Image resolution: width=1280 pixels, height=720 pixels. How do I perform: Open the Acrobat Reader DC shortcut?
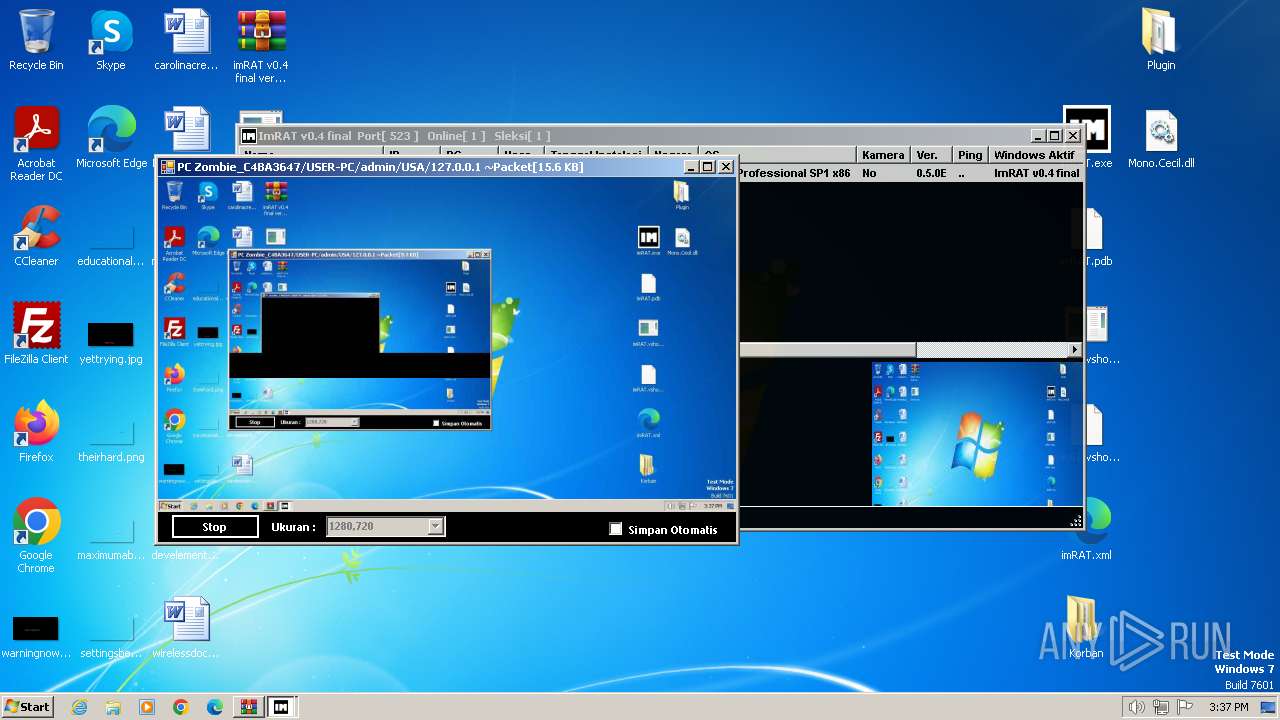coord(36,145)
